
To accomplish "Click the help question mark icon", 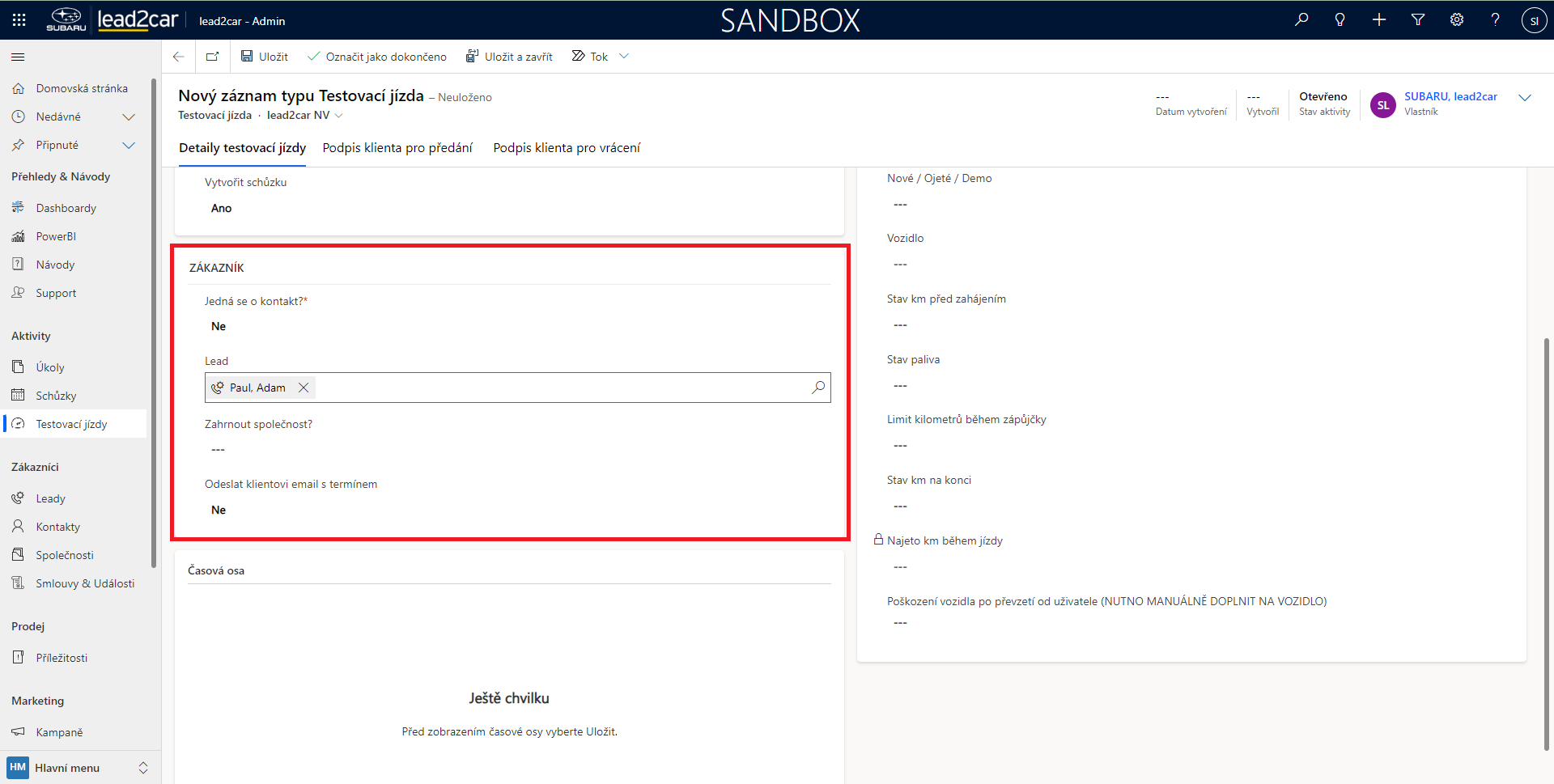I will tap(1495, 20).
